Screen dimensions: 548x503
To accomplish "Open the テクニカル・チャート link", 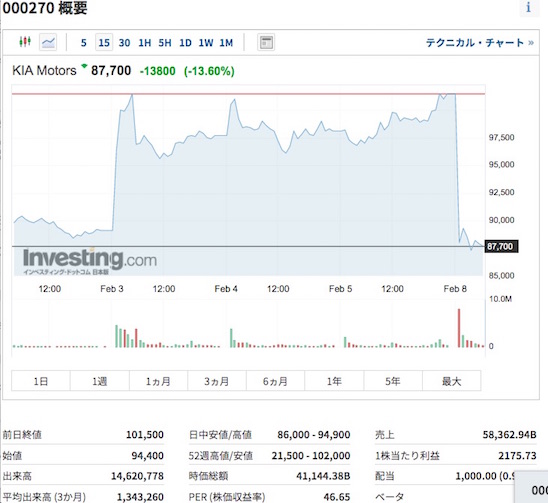I will [480, 43].
